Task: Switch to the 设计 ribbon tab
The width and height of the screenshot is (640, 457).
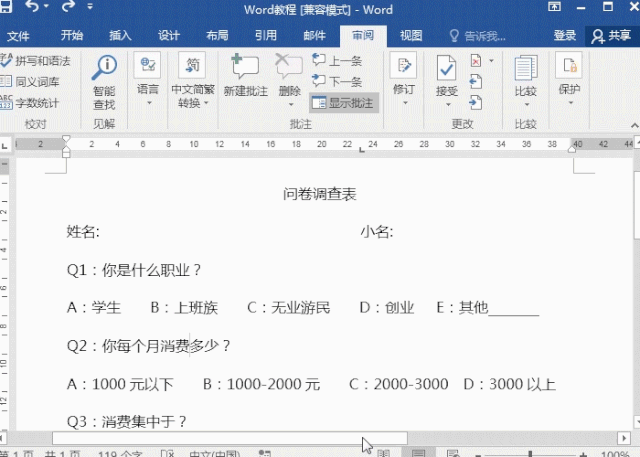Action: click(x=169, y=35)
